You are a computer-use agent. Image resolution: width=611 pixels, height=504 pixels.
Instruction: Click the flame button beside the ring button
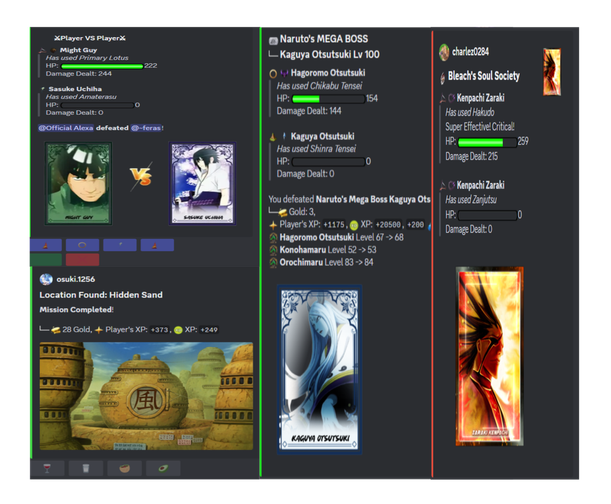click(x=46, y=245)
